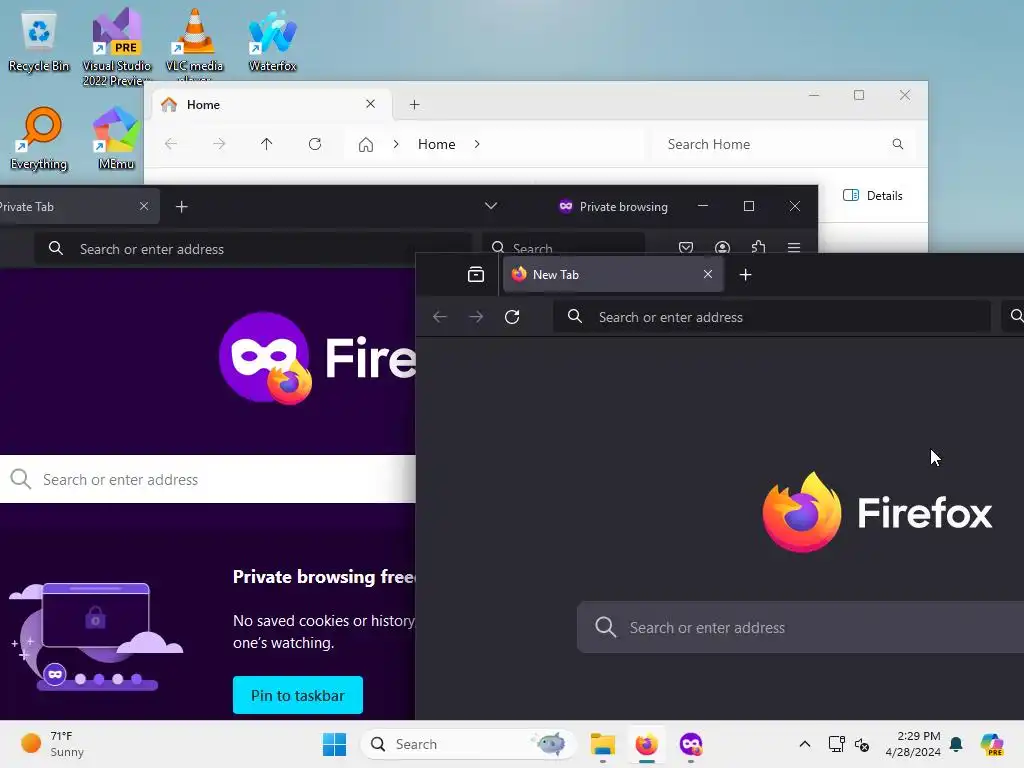This screenshot has height=768, width=1024.
Task: Launch the Waterfox desktop shortcut
Action: pos(272,41)
